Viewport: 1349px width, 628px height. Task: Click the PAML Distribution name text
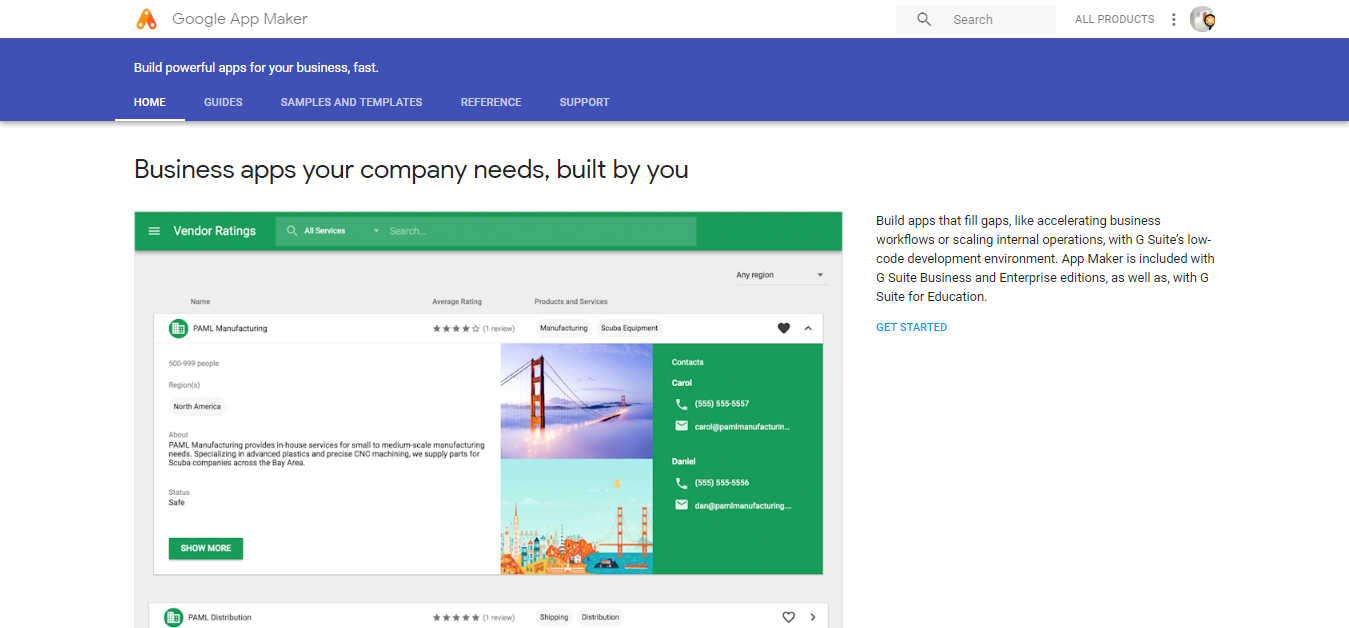point(220,617)
